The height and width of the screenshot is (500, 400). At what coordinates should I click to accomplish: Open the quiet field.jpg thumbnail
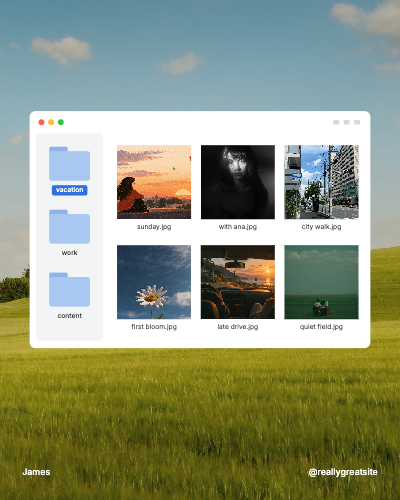(x=321, y=282)
